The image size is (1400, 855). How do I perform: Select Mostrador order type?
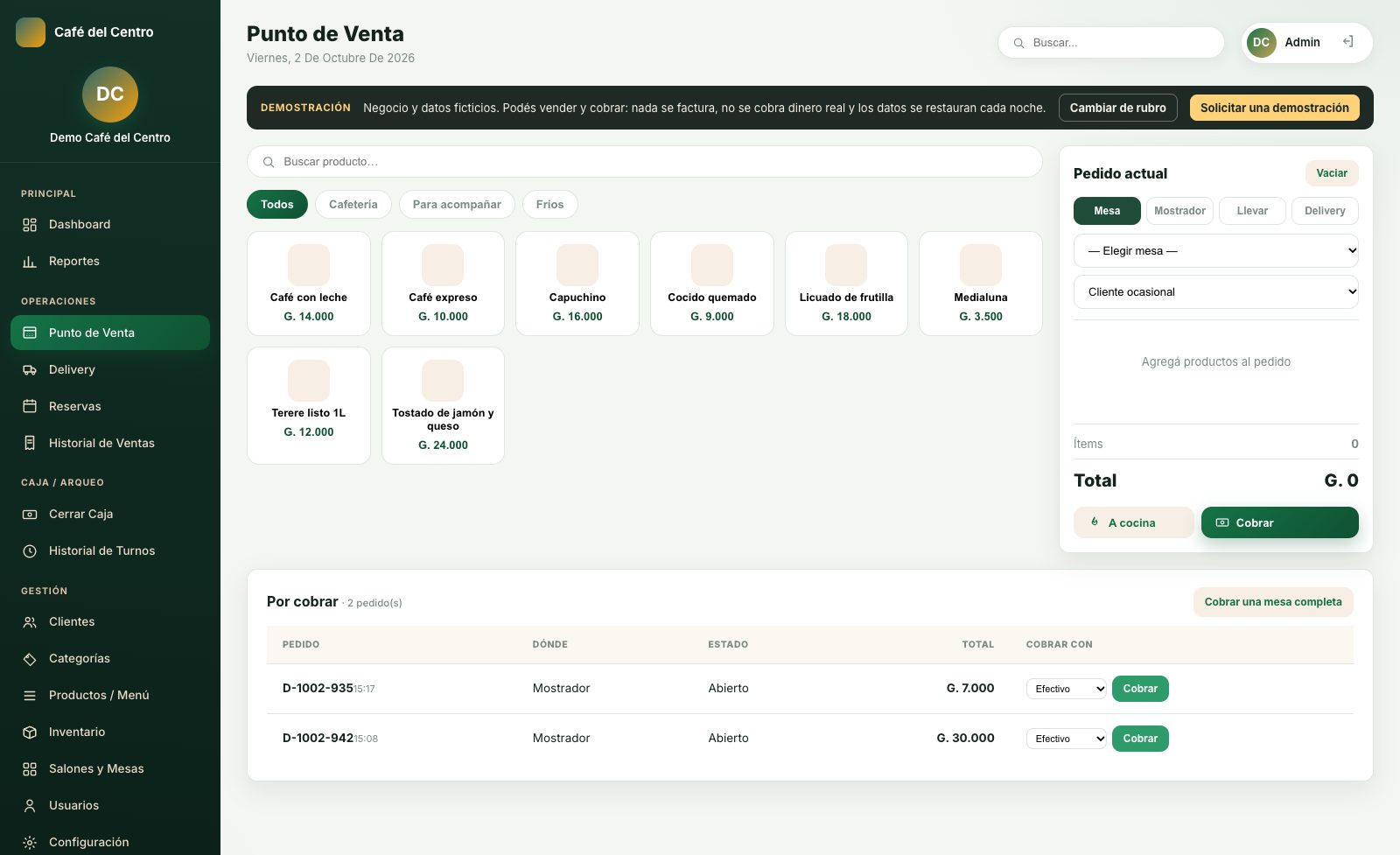(x=1179, y=211)
